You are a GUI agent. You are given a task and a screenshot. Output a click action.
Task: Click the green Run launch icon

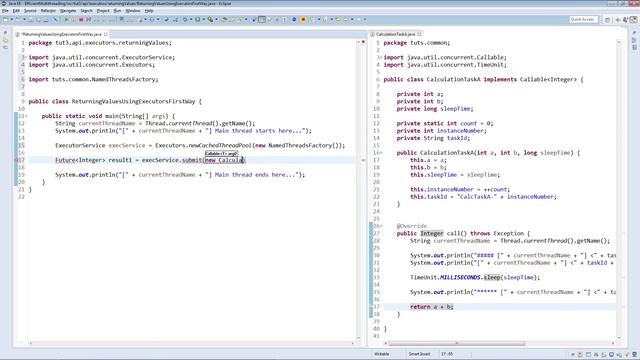click(198, 20)
